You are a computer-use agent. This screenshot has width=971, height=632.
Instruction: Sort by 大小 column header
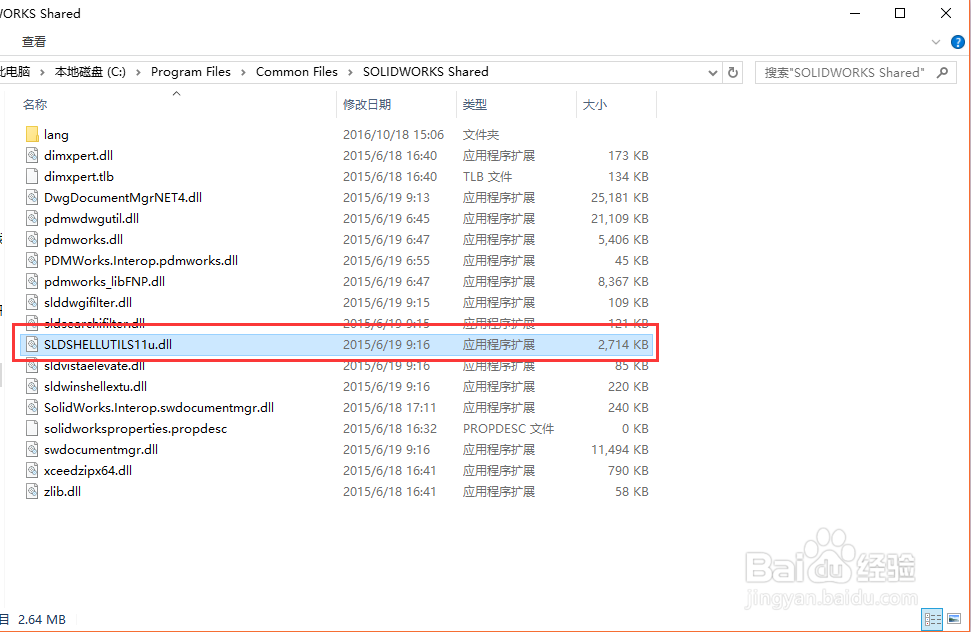pos(594,105)
